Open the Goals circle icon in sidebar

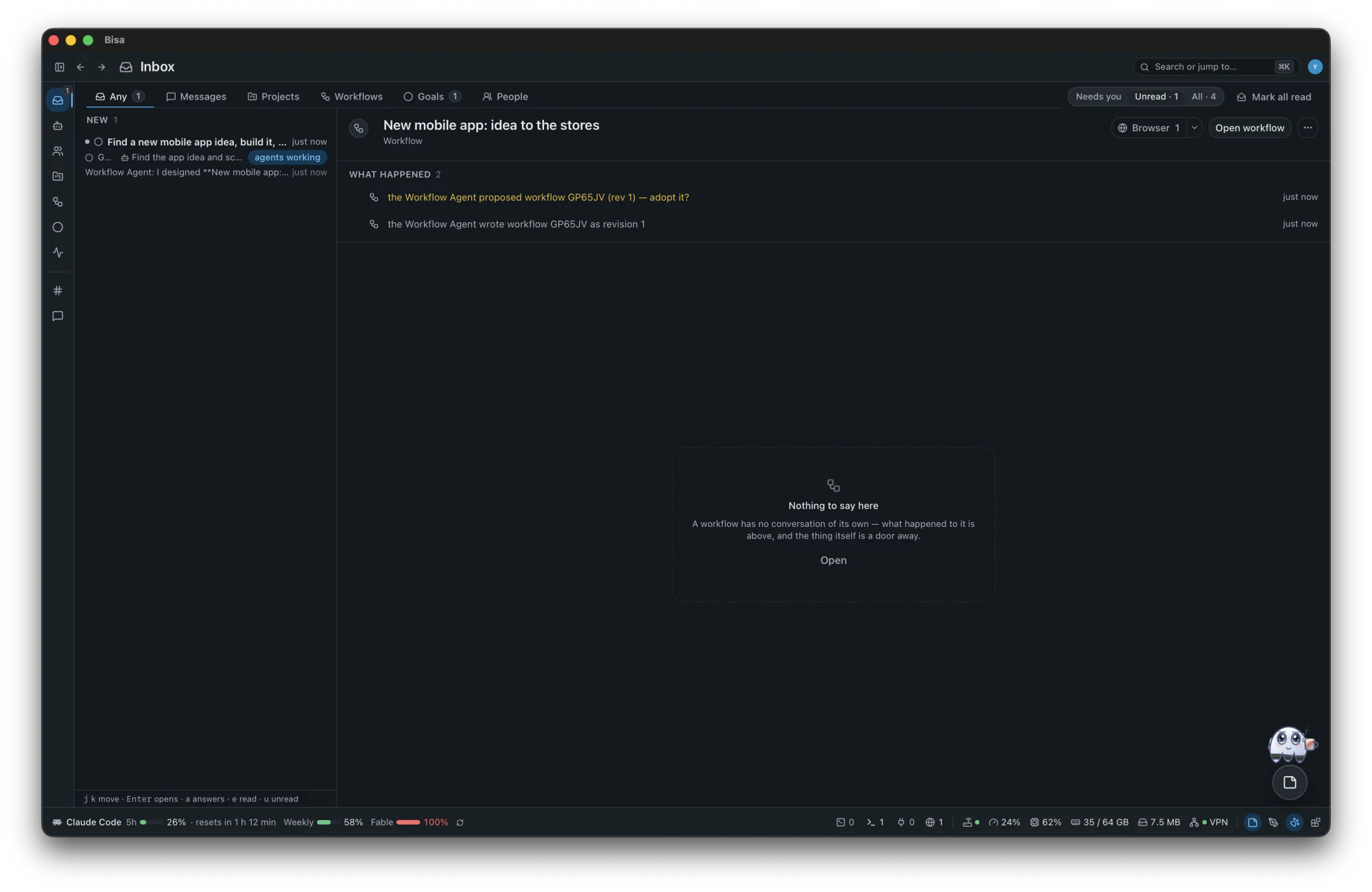[x=58, y=227]
